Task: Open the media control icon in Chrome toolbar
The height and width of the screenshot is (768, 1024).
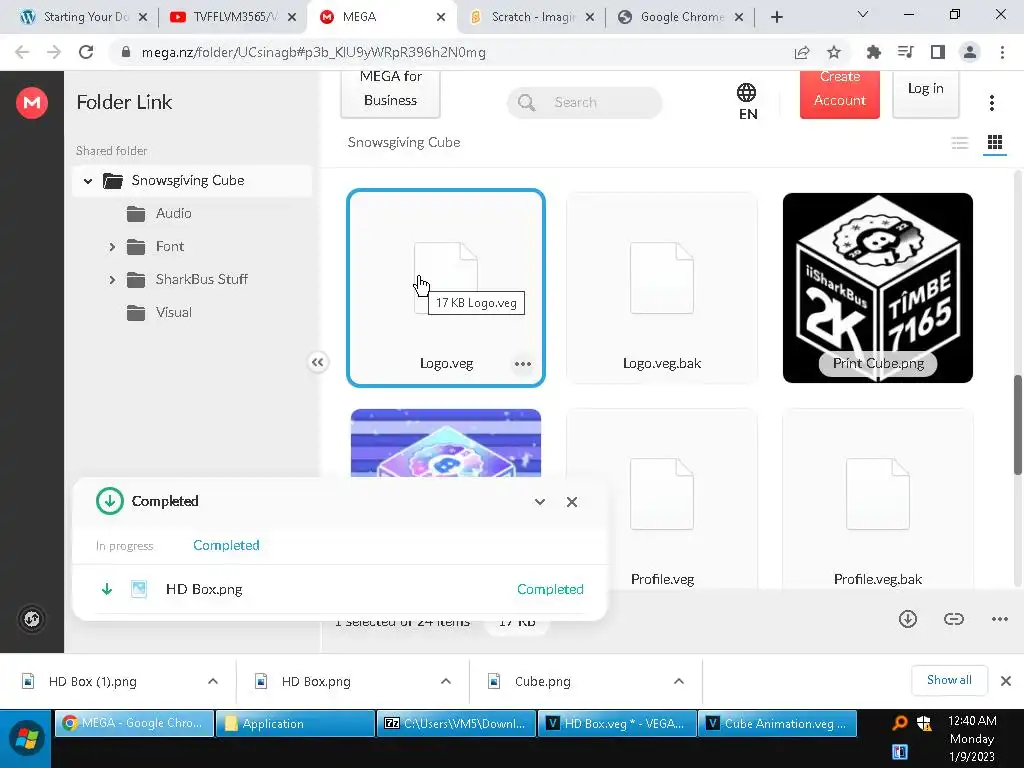Action: (905, 52)
